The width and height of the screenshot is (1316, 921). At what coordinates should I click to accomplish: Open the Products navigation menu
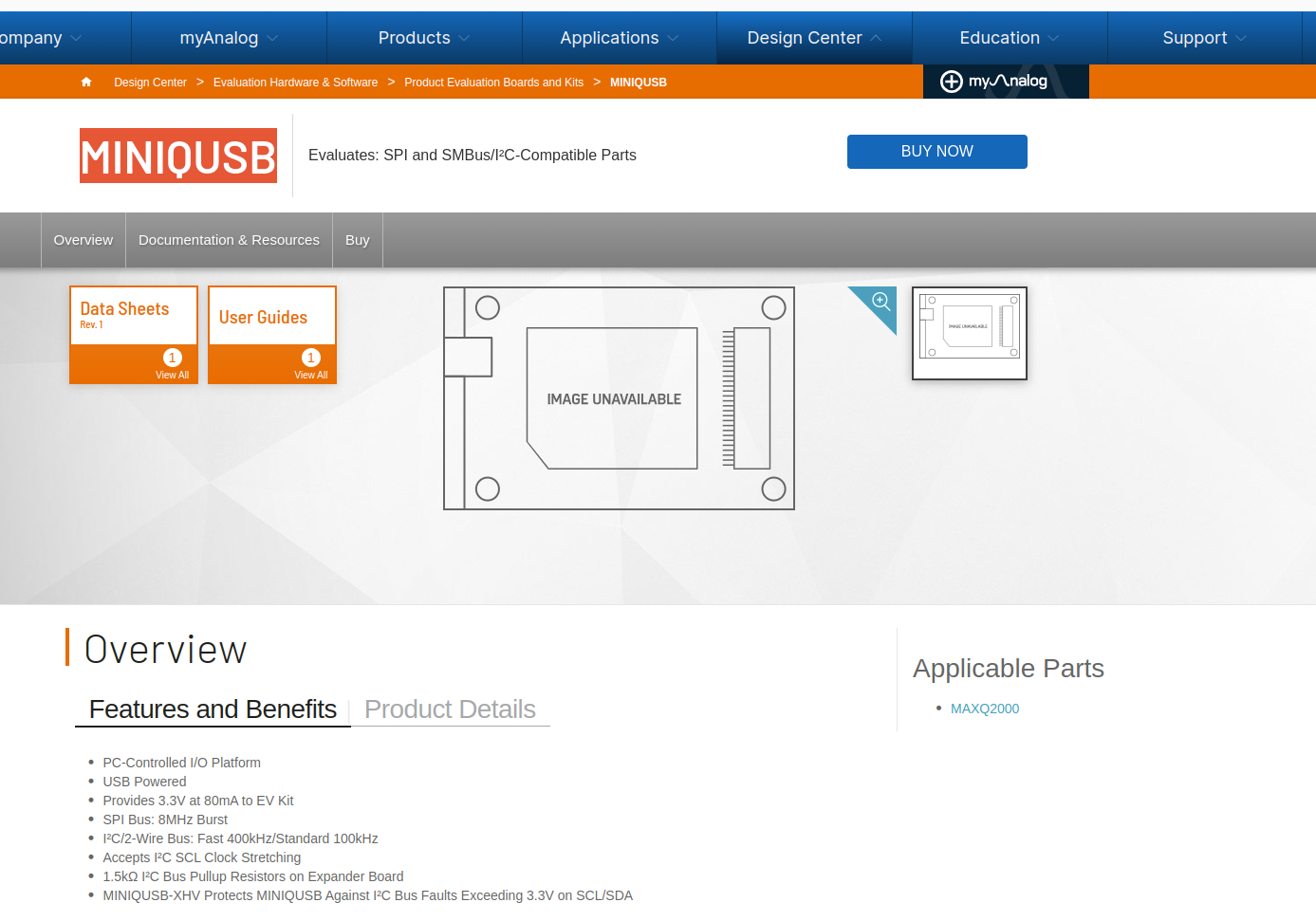(x=424, y=38)
